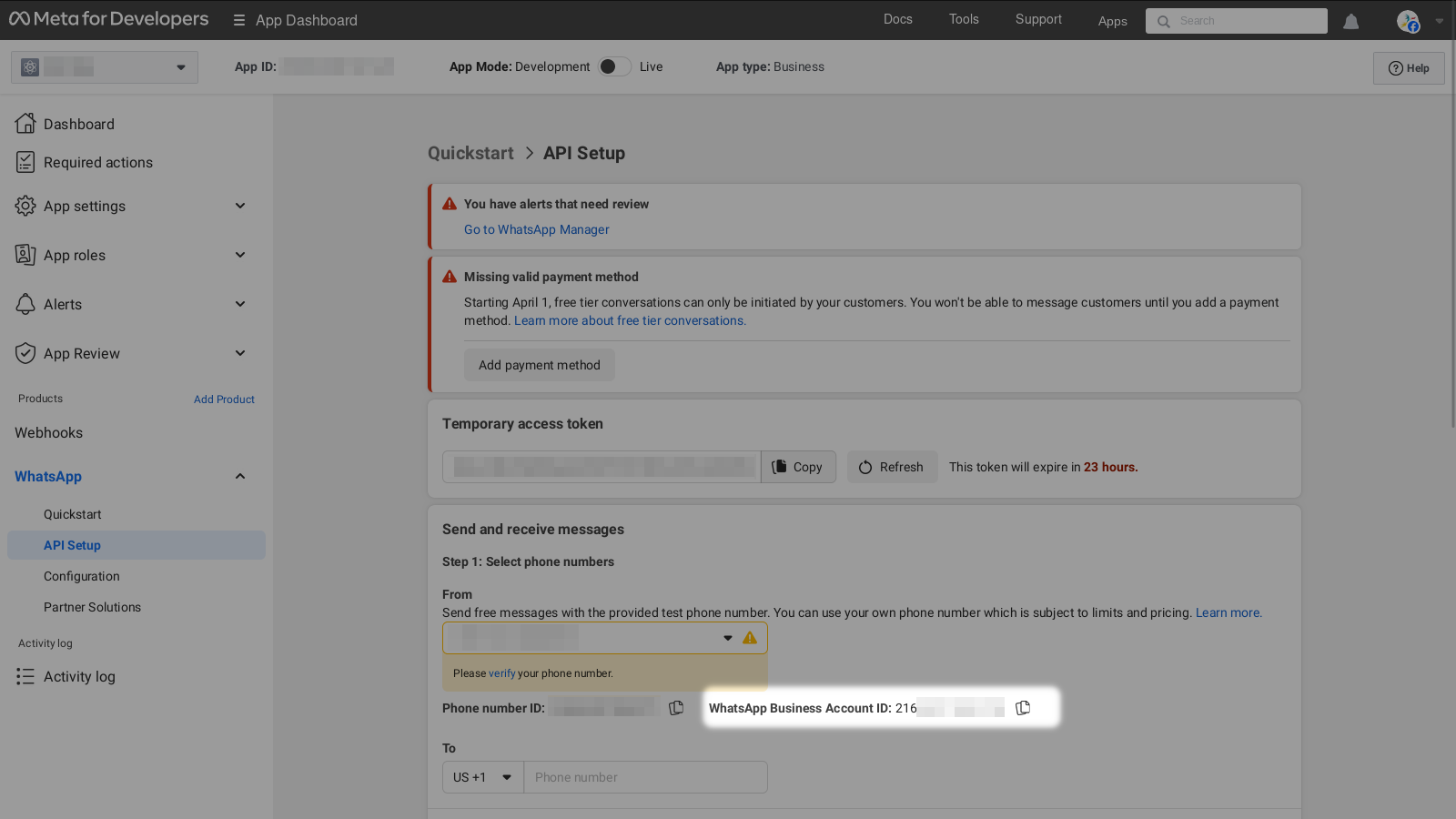Open Apps in top navigation

pos(1112,21)
